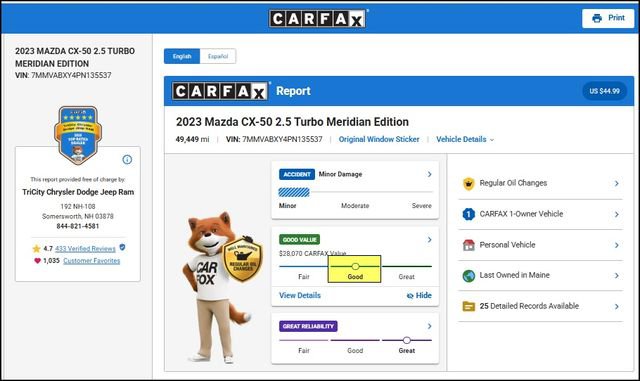Click the dealer phone number 844-821-4581
The height and width of the screenshot is (381, 640).
coord(78,226)
